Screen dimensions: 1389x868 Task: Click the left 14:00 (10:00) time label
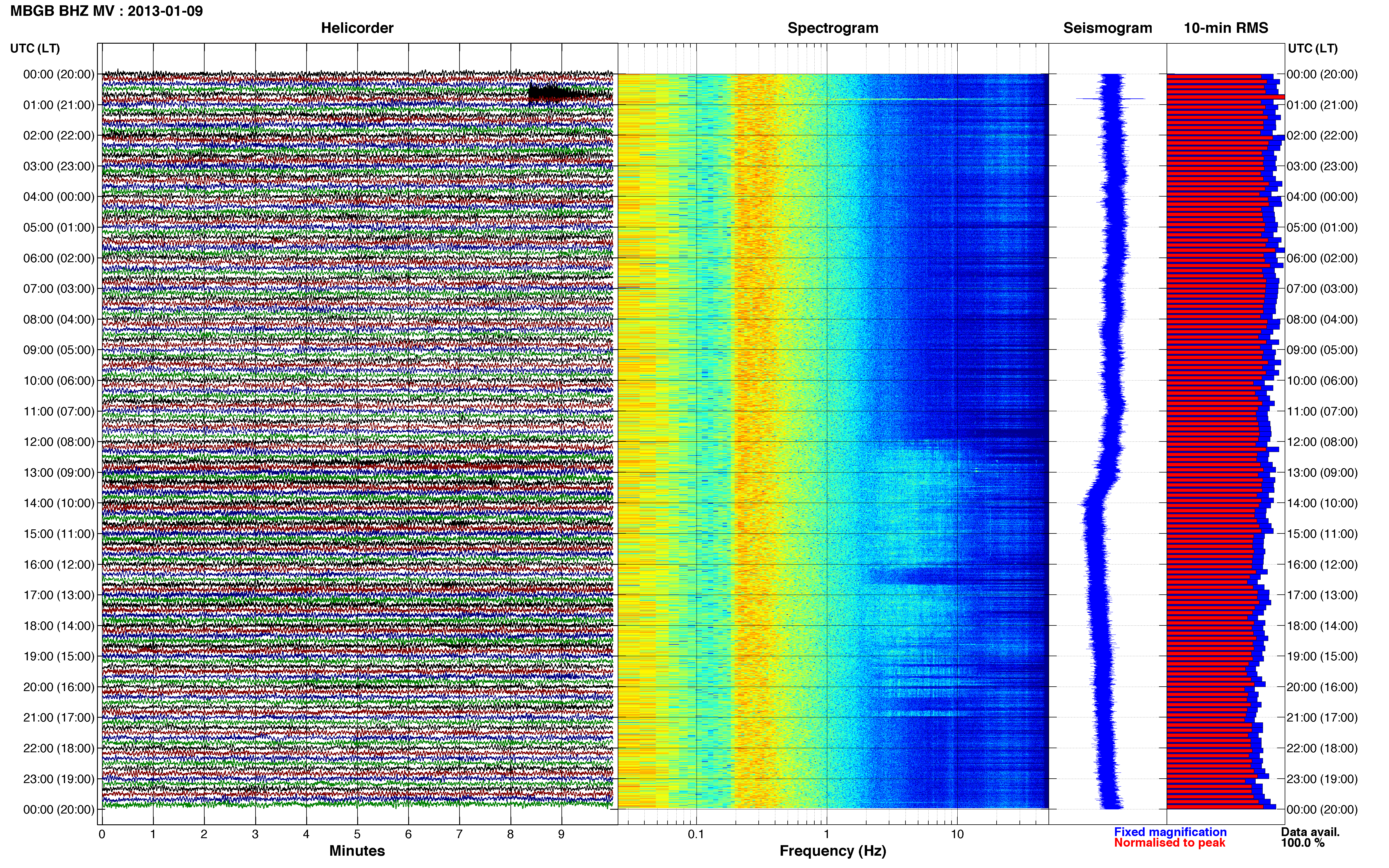pyautogui.click(x=59, y=504)
